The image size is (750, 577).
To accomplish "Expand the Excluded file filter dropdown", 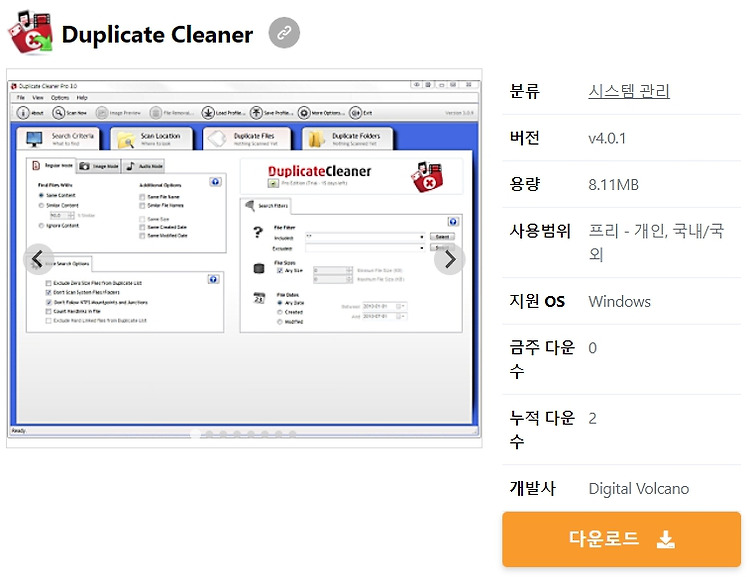I will 421,248.
